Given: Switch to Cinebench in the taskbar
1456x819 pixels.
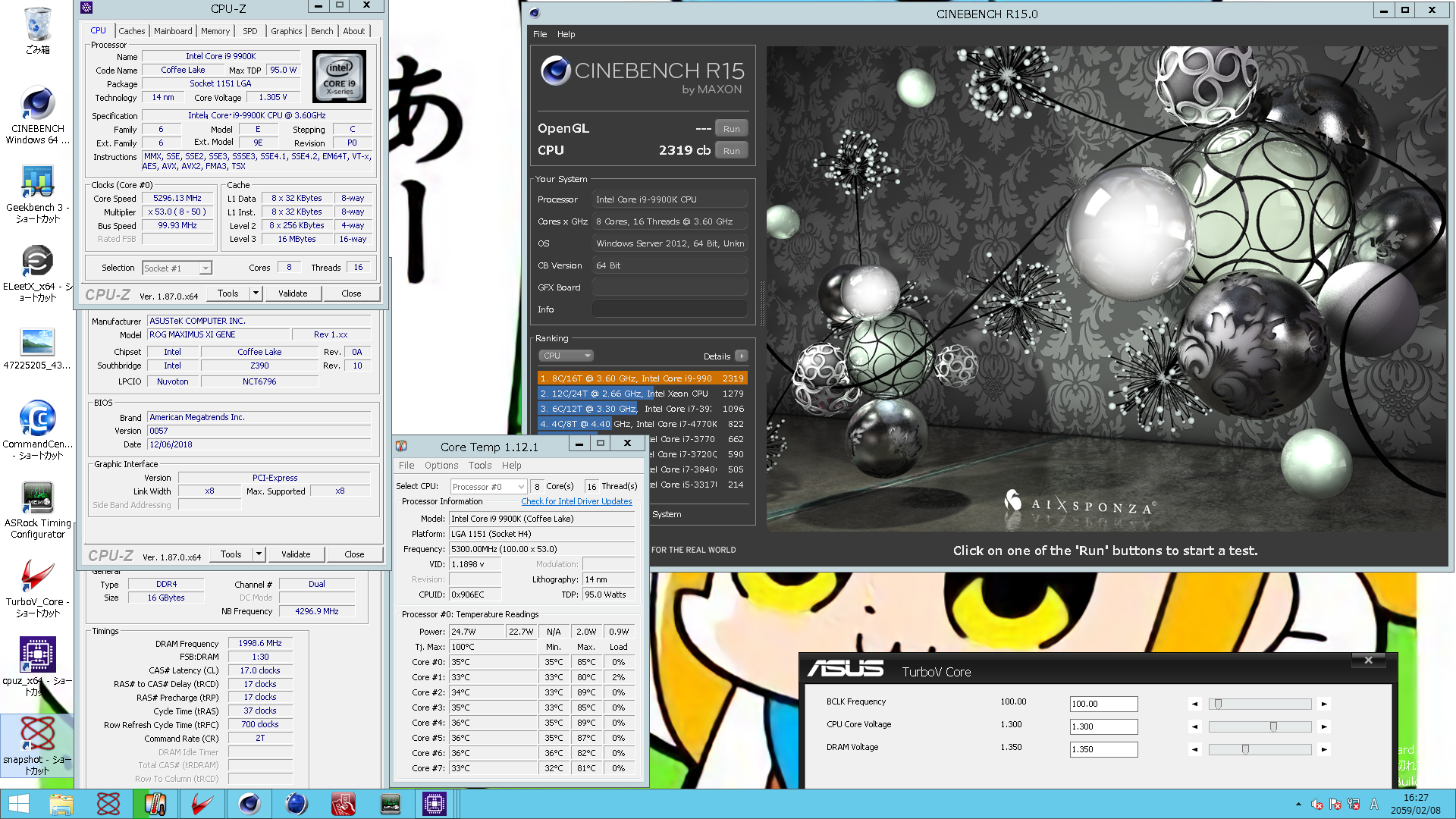Looking at the screenshot, I should (x=249, y=804).
